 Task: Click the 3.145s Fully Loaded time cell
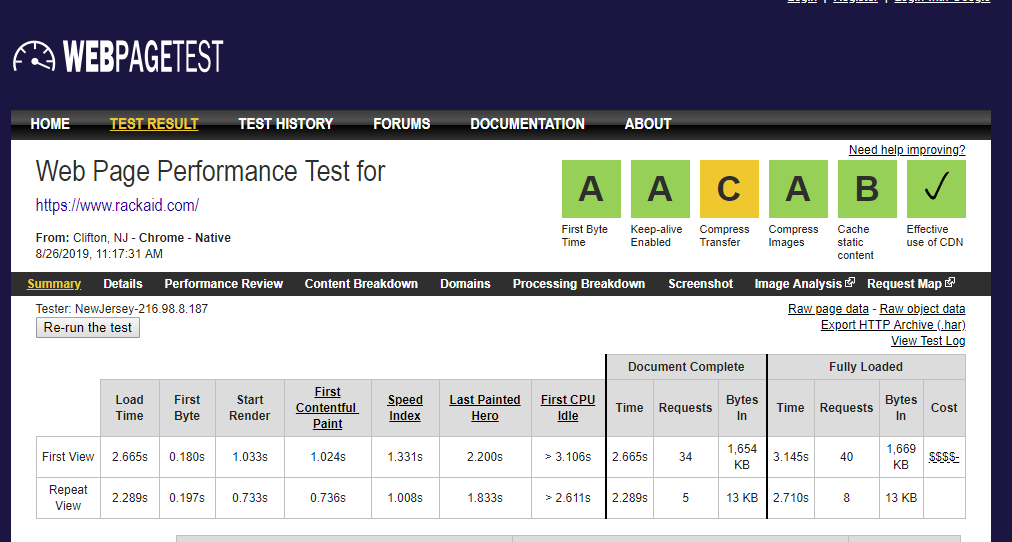791,457
